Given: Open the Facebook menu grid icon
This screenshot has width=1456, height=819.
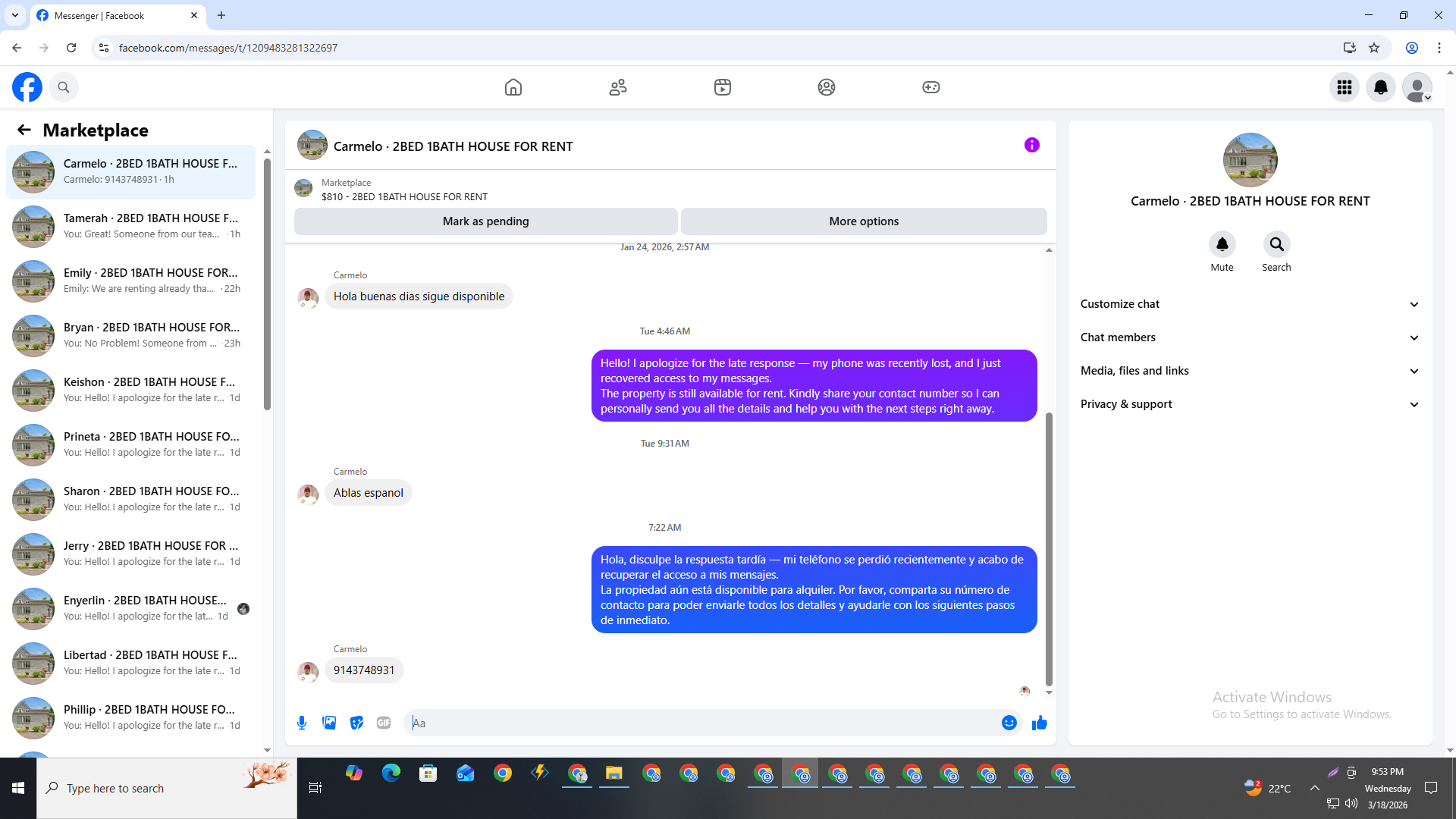Looking at the screenshot, I should (x=1344, y=87).
